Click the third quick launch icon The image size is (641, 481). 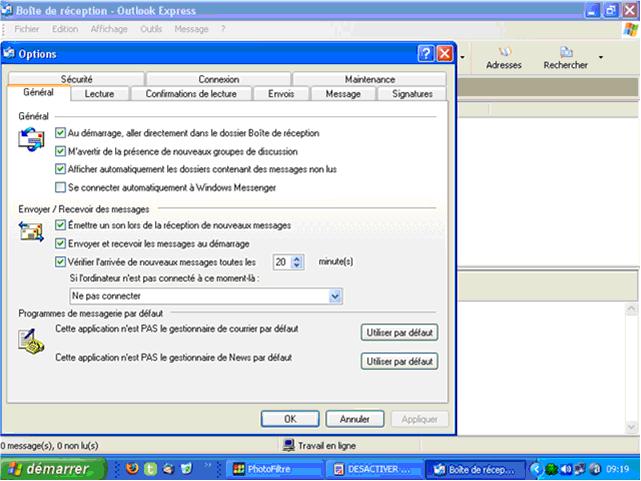168,469
